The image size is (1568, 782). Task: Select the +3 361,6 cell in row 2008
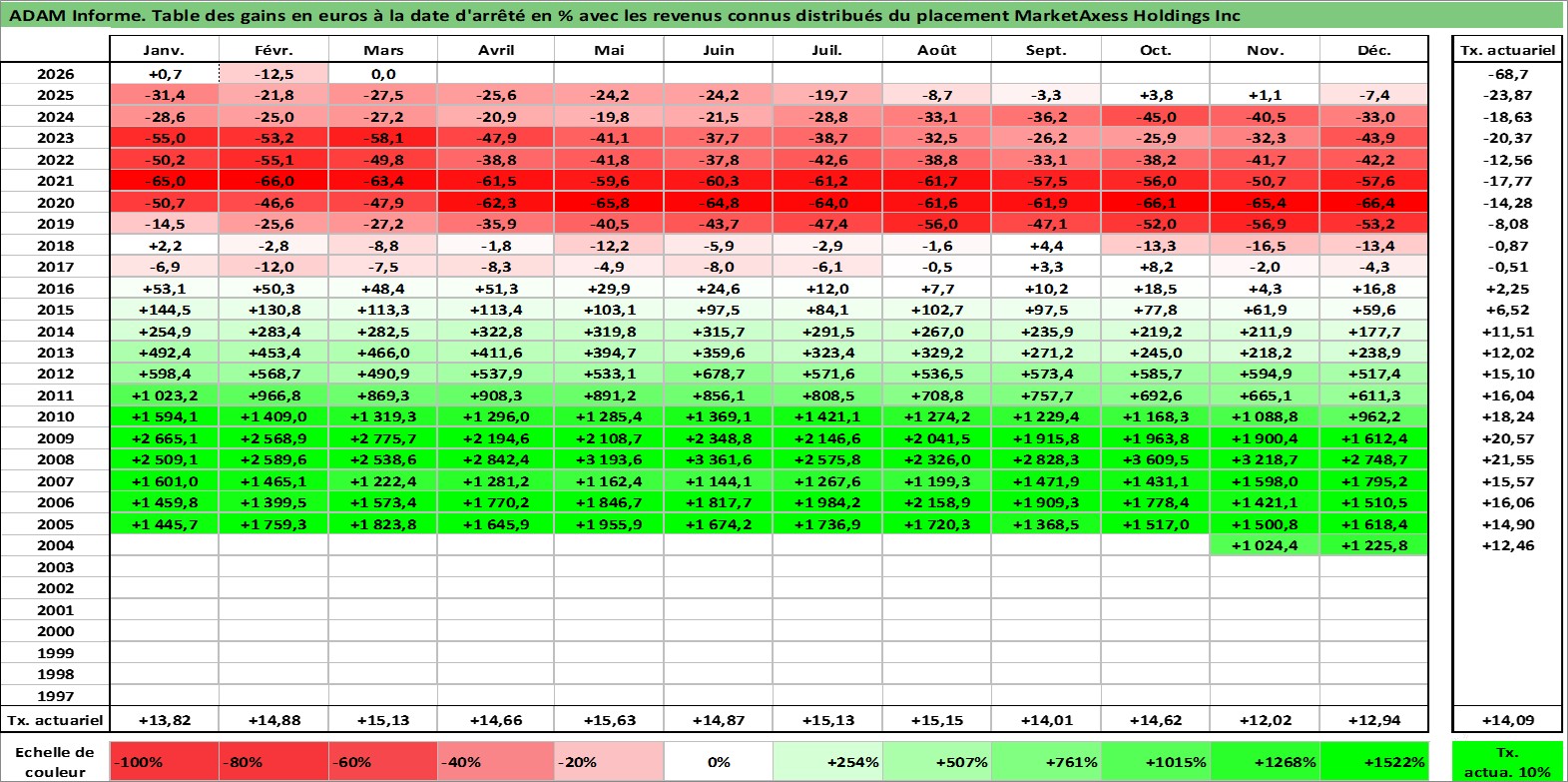(x=719, y=459)
